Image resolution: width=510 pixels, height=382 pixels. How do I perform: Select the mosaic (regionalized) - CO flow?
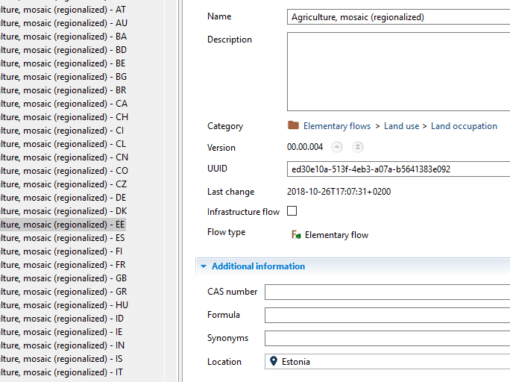pos(64,171)
